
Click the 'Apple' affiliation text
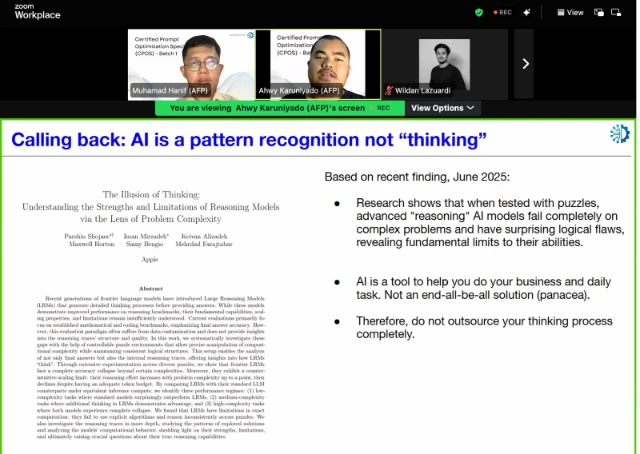click(150, 259)
